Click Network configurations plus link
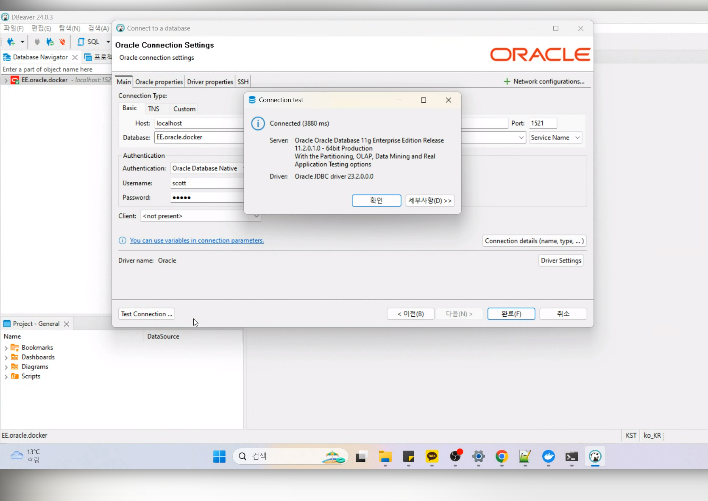Screen dimensions: 708x501 tap(544, 81)
